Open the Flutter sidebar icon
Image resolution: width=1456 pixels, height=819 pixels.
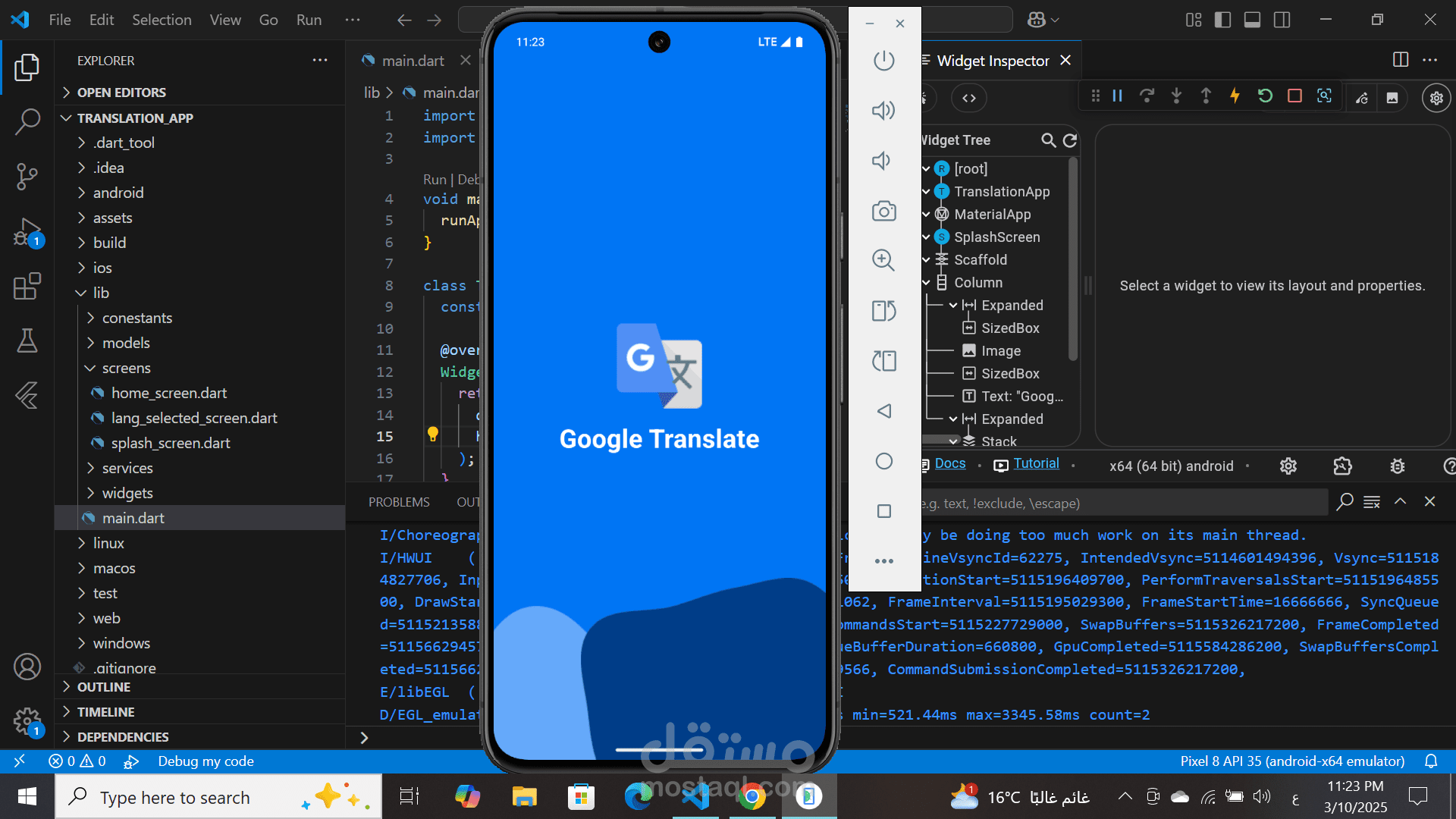coord(27,395)
